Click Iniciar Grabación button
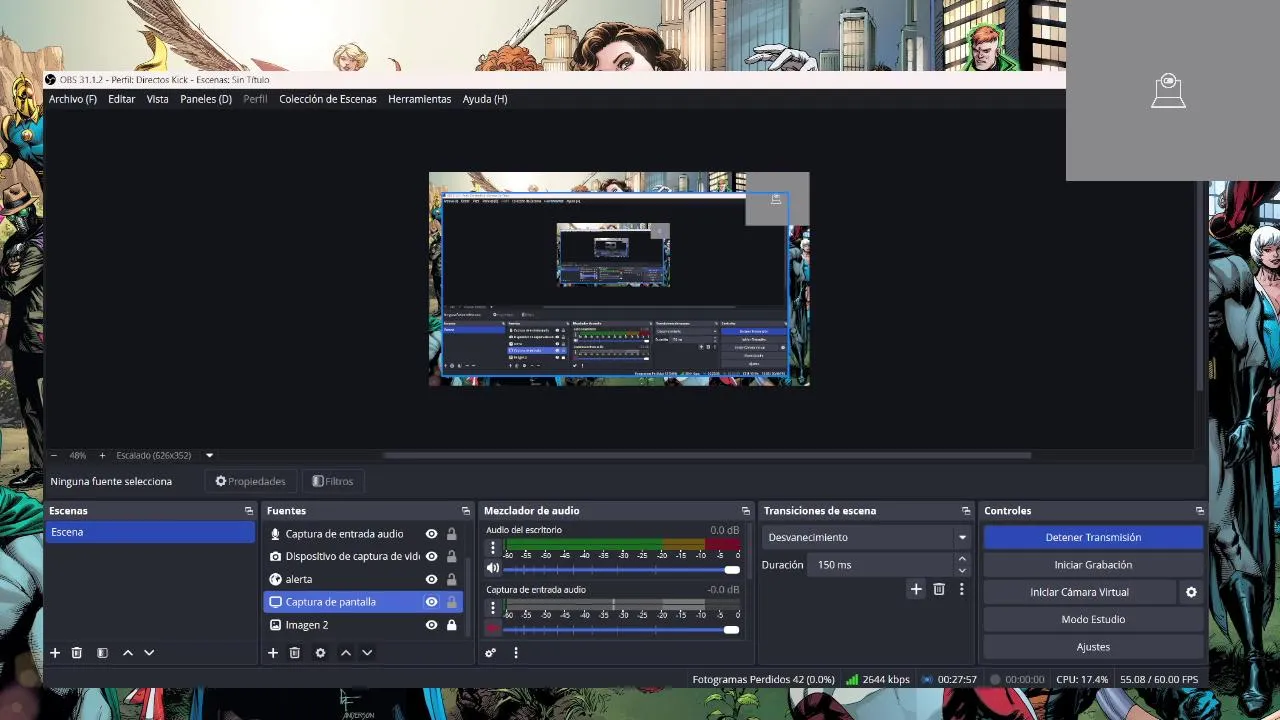 [1093, 565]
